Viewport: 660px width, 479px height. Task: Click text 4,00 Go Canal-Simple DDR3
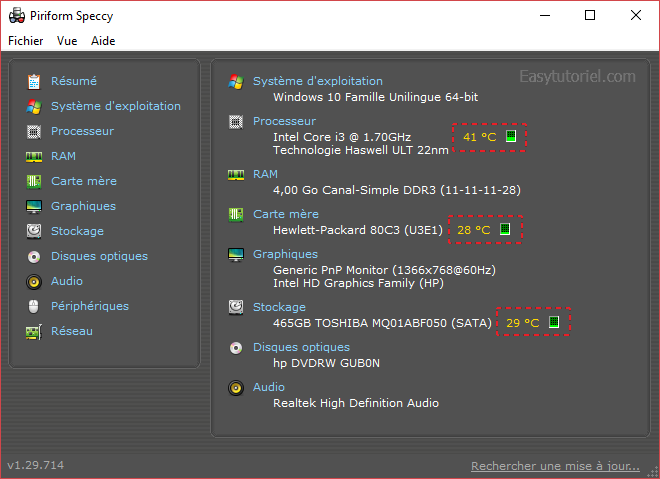354,190
